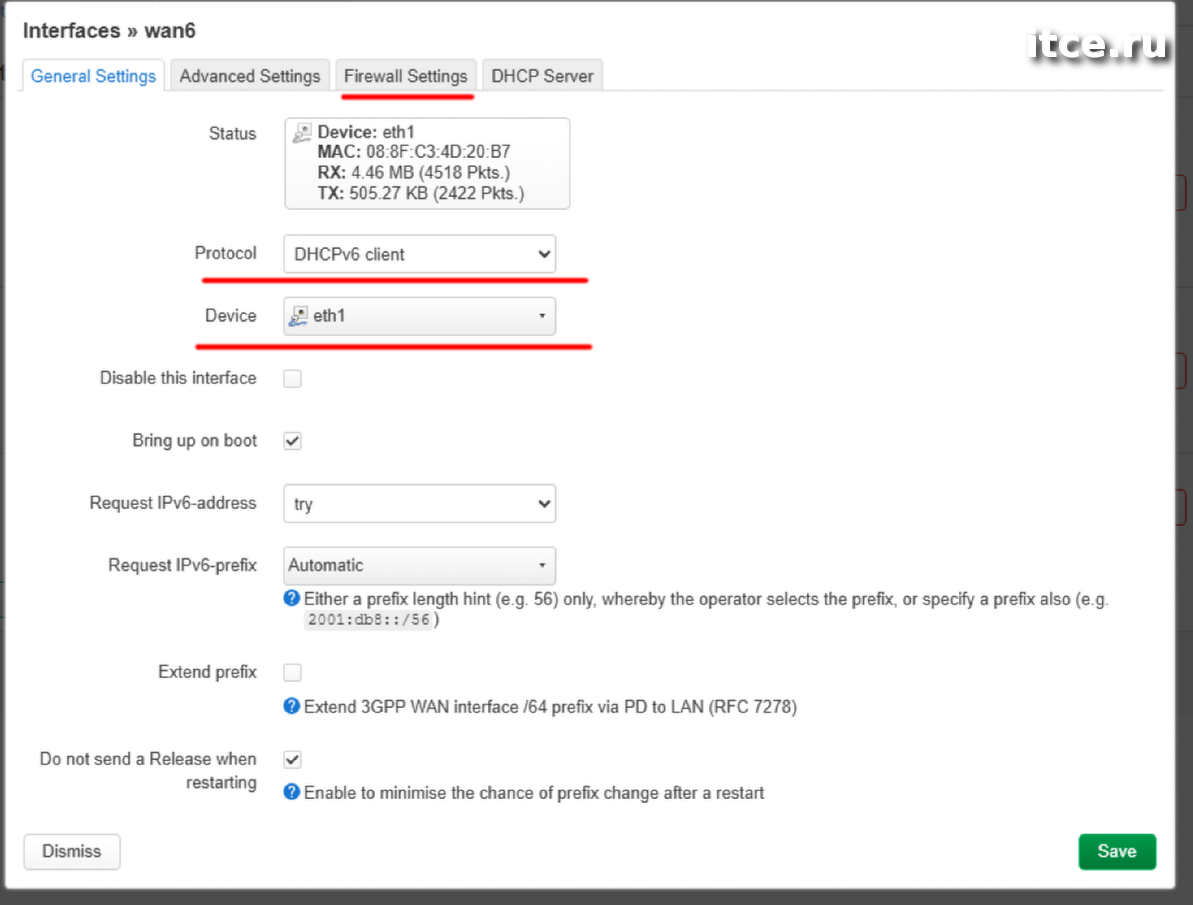Viewport: 1193px width, 905px height.
Task: Click the Protocol field label
Action: tap(226, 253)
